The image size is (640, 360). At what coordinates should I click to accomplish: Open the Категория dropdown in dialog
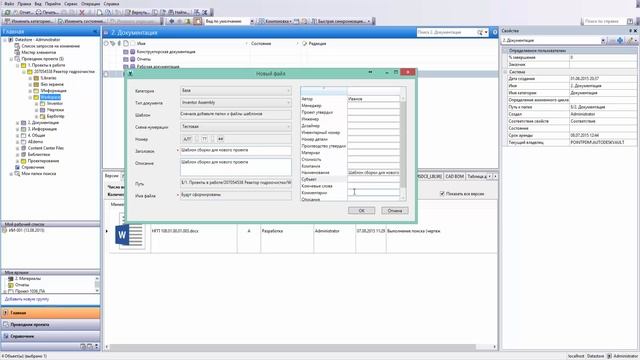click(x=236, y=90)
